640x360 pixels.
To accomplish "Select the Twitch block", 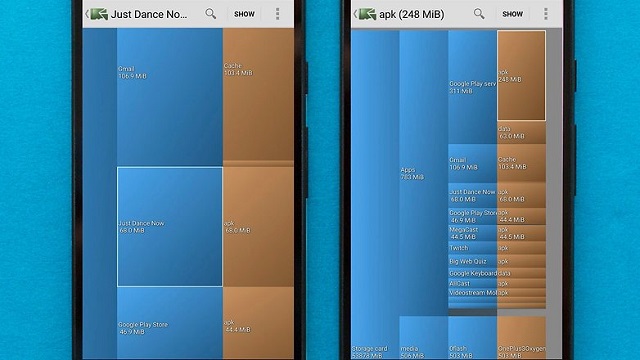I will [472, 248].
